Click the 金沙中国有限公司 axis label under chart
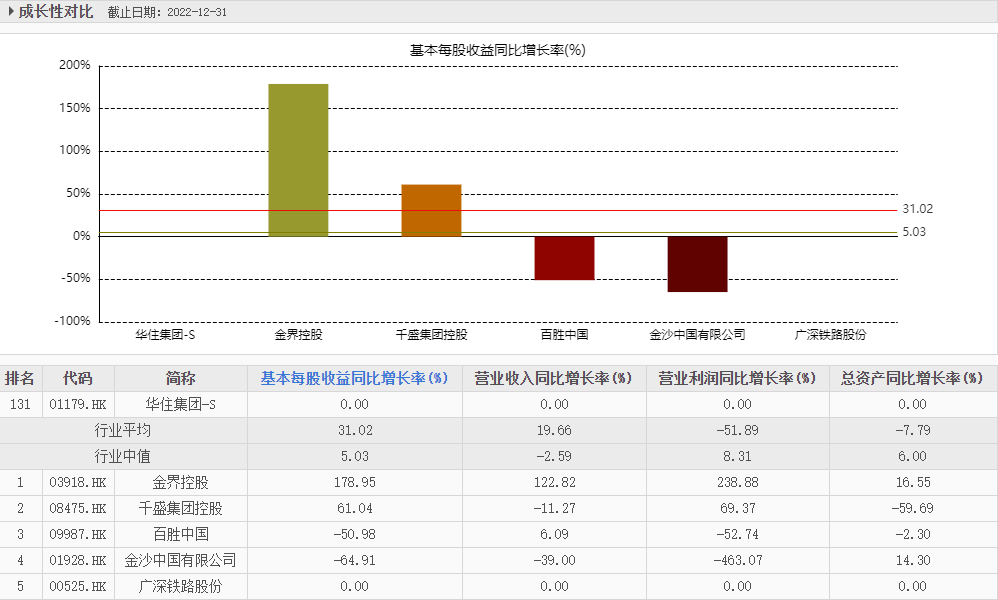Image resolution: width=998 pixels, height=600 pixels. pos(698,335)
